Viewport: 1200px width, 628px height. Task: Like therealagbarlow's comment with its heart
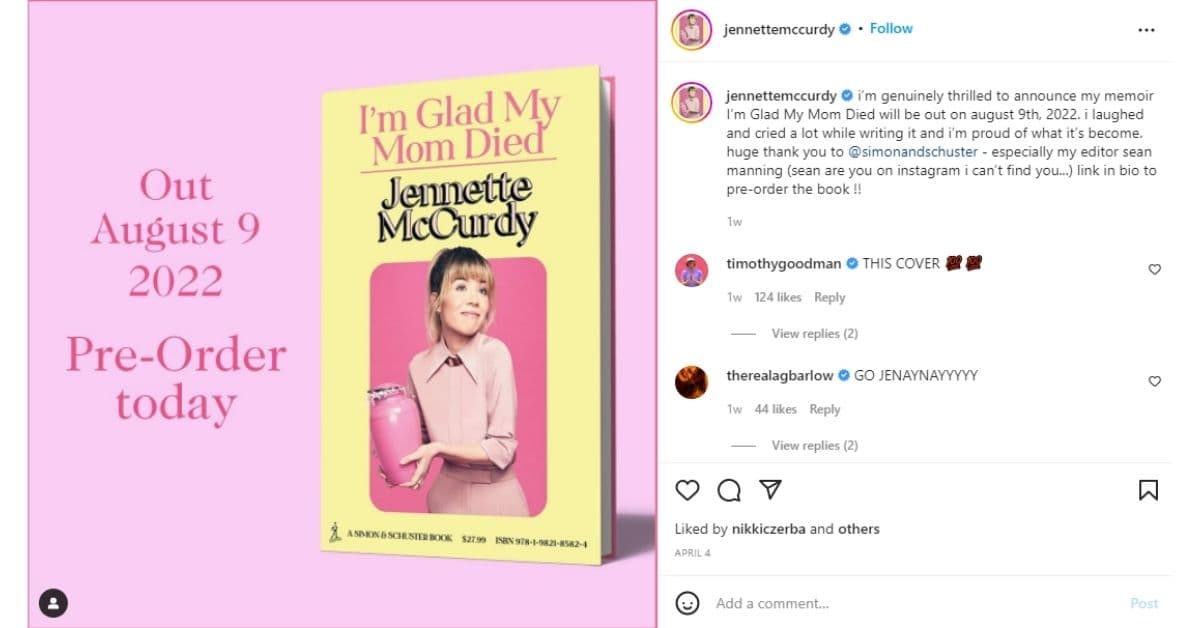coord(1155,381)
